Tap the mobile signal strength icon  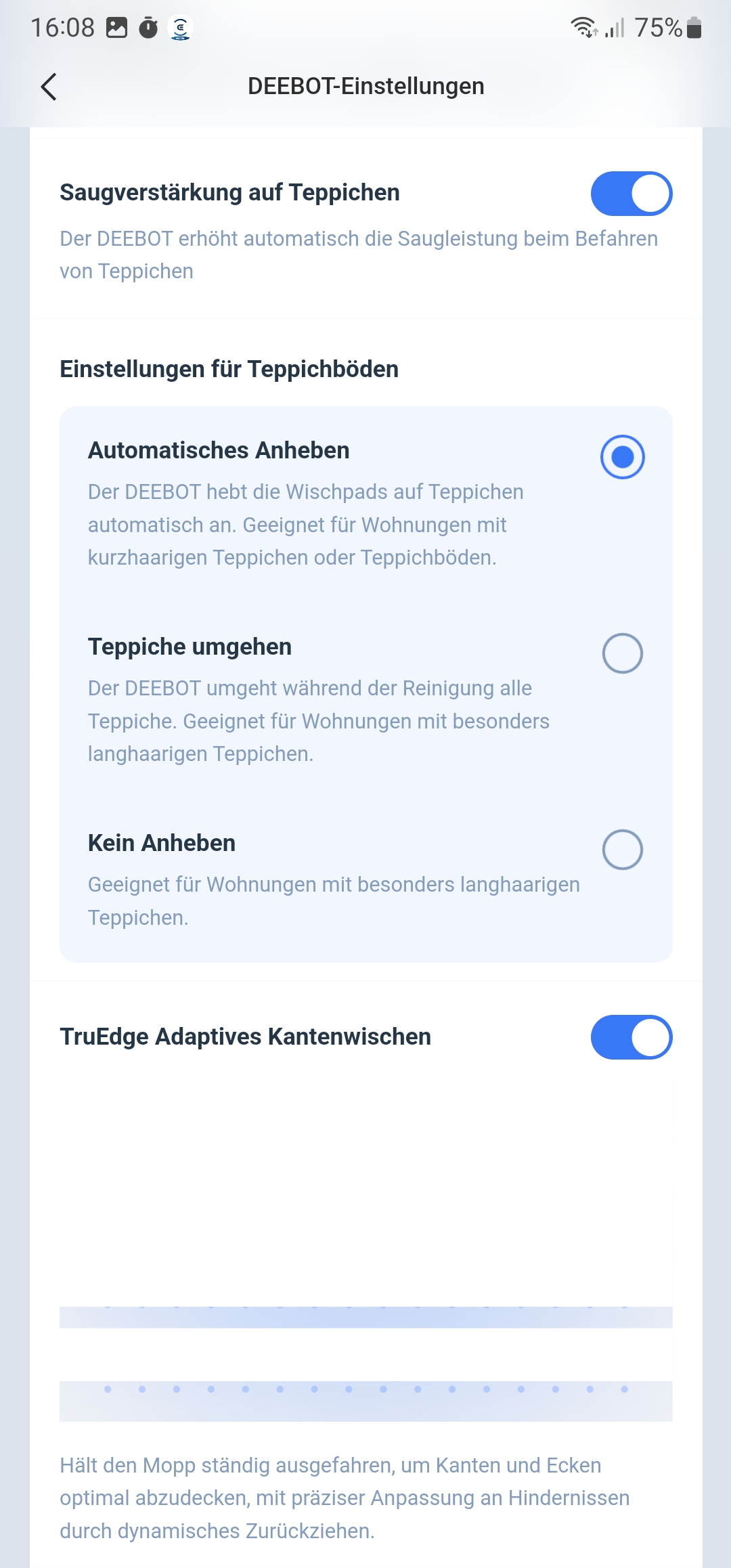(x=615, y=28)
